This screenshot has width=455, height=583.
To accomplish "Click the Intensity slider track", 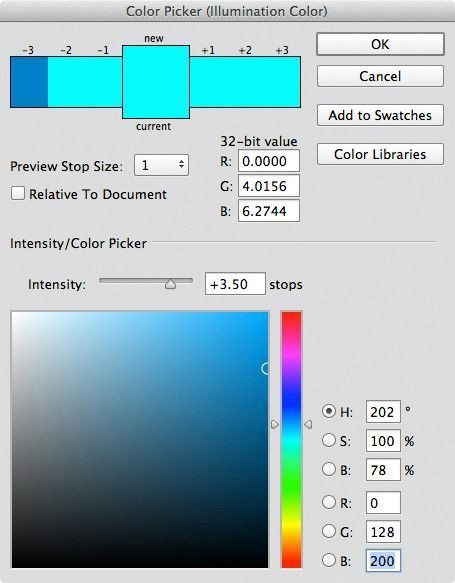I will click(146, 281).
